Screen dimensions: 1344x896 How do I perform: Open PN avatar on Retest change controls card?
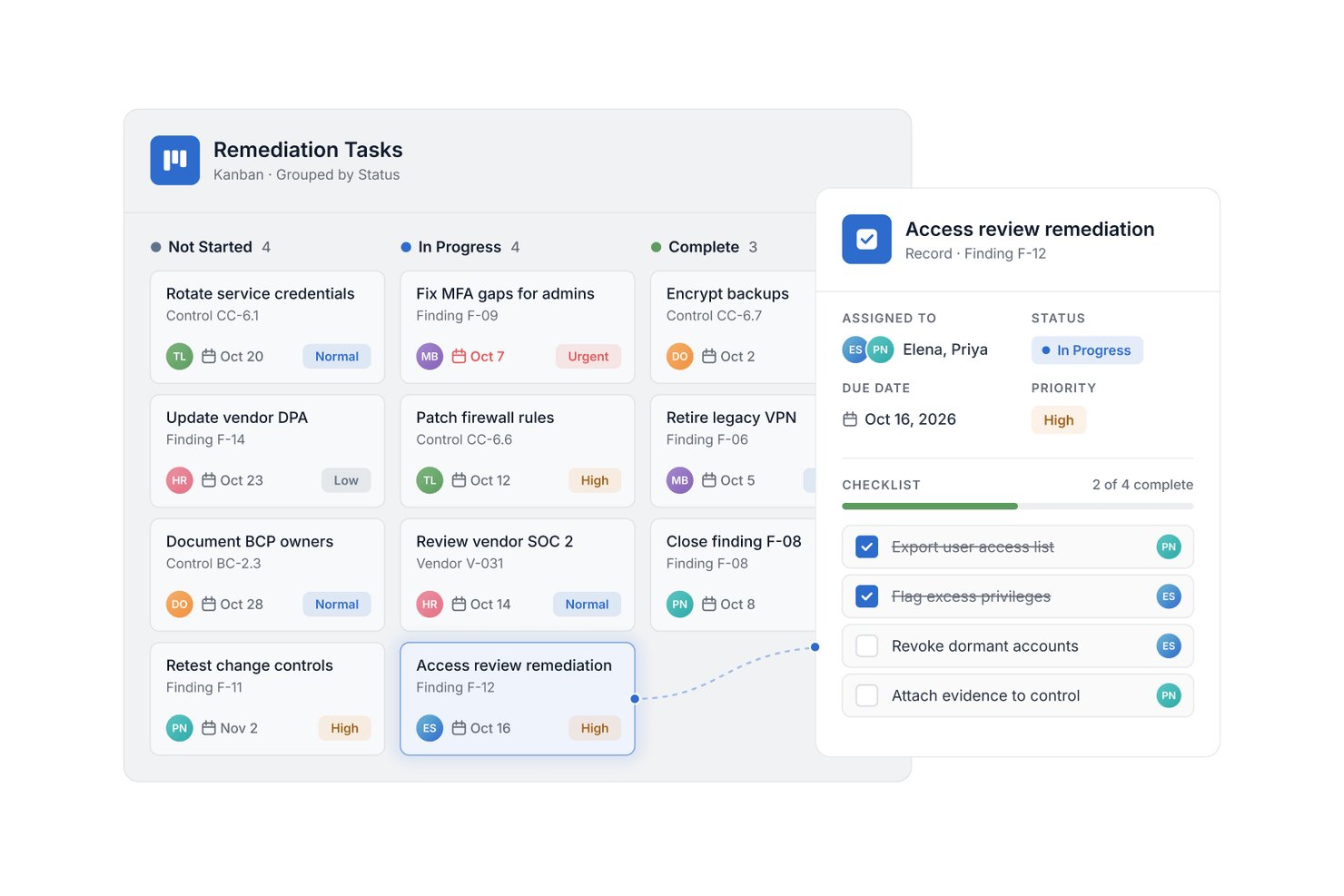point(180,728)
